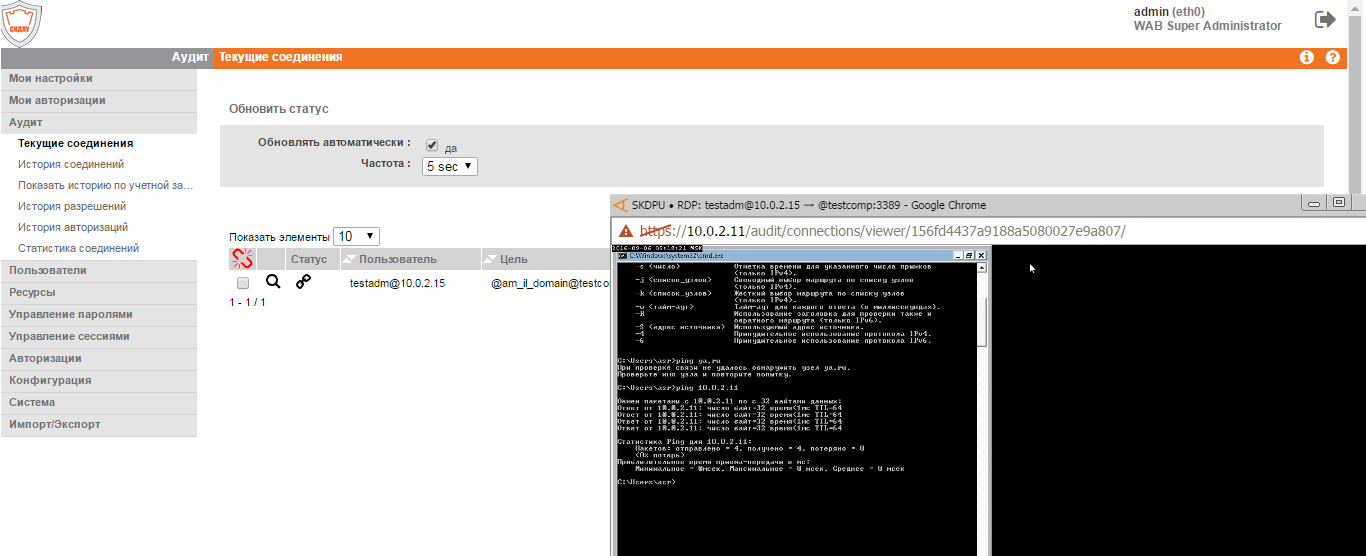
Task: Toggle the 'Обновлять автоматически' checkbox
Action: [x=432, y=145]
